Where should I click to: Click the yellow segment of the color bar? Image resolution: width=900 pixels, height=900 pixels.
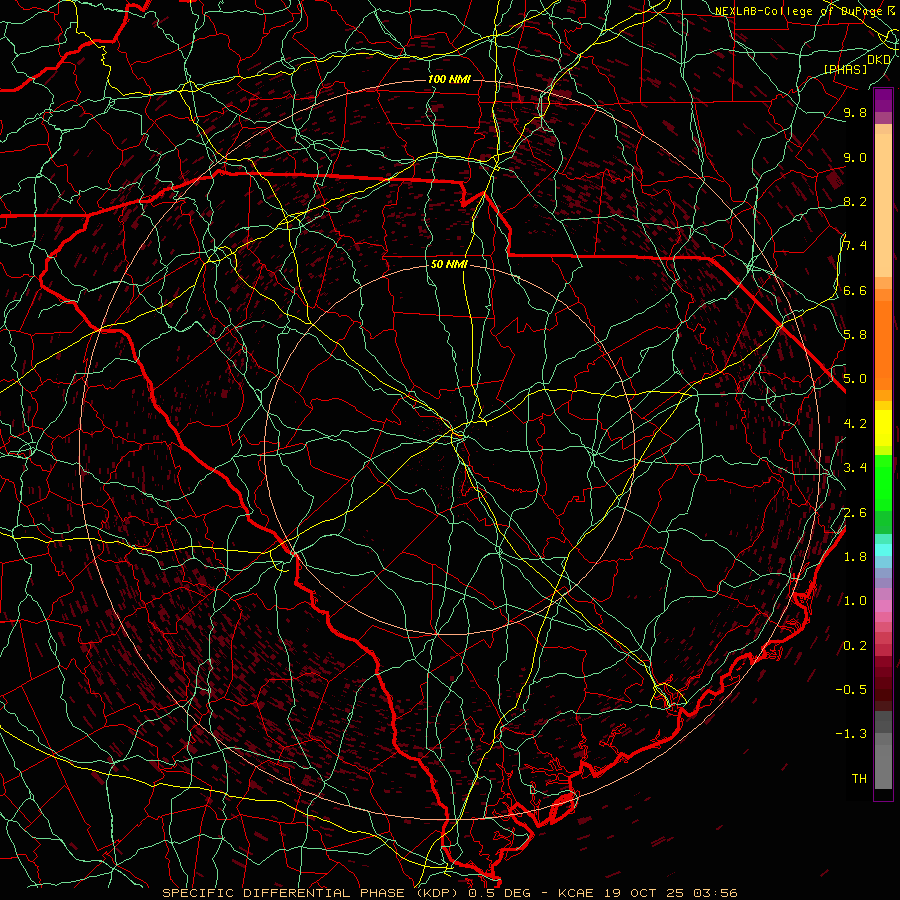(x=883, y=428)
